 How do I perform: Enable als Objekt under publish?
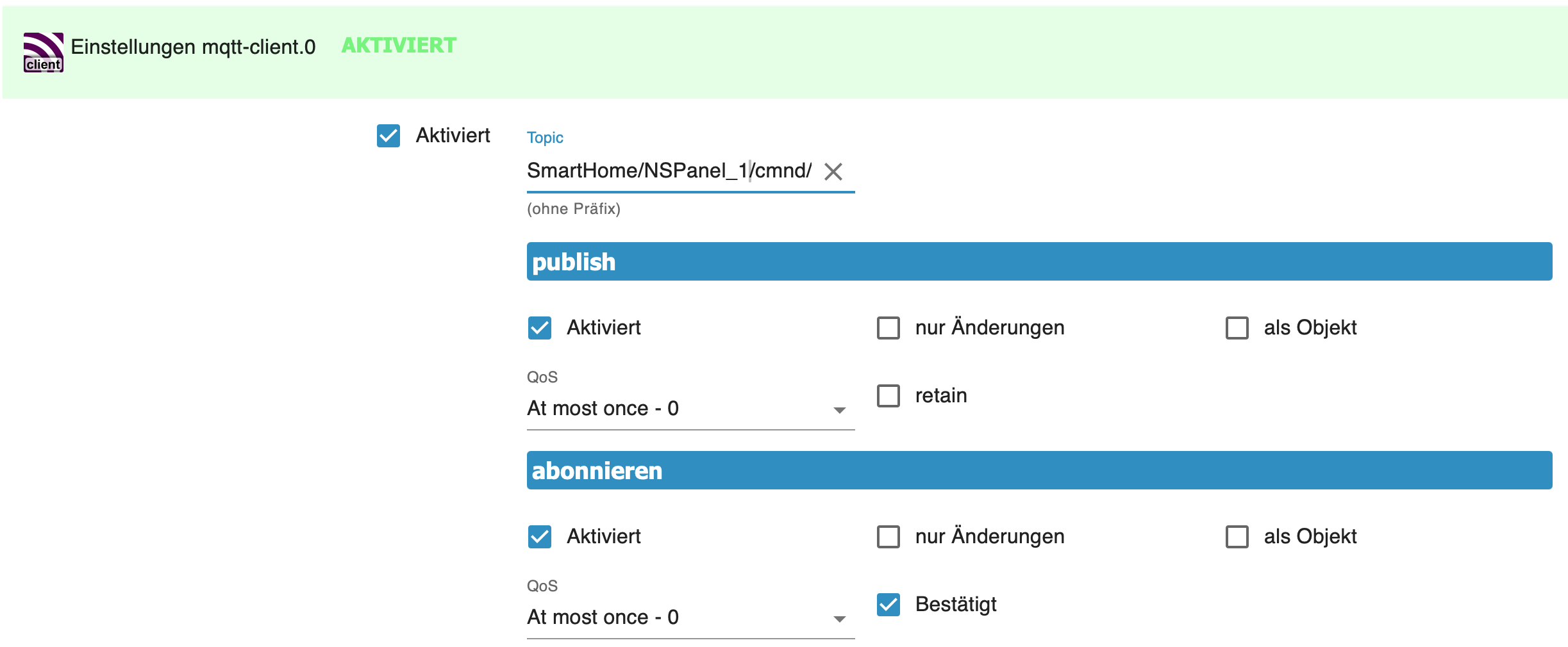point(1236,328)
